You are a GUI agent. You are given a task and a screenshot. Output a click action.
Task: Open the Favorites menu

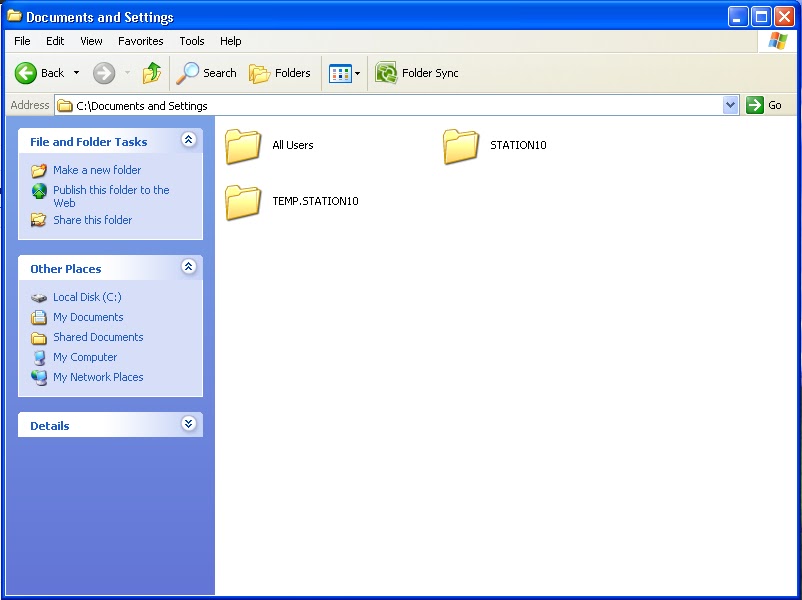140,41
